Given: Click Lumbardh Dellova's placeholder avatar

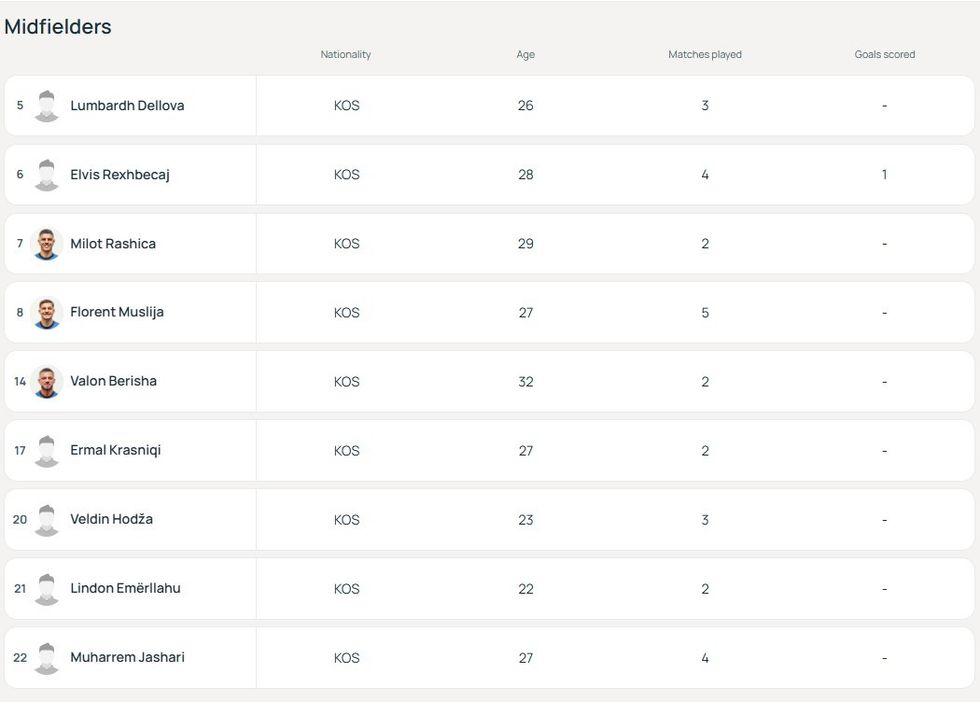Looking at the screenshot, I should 46,106.
